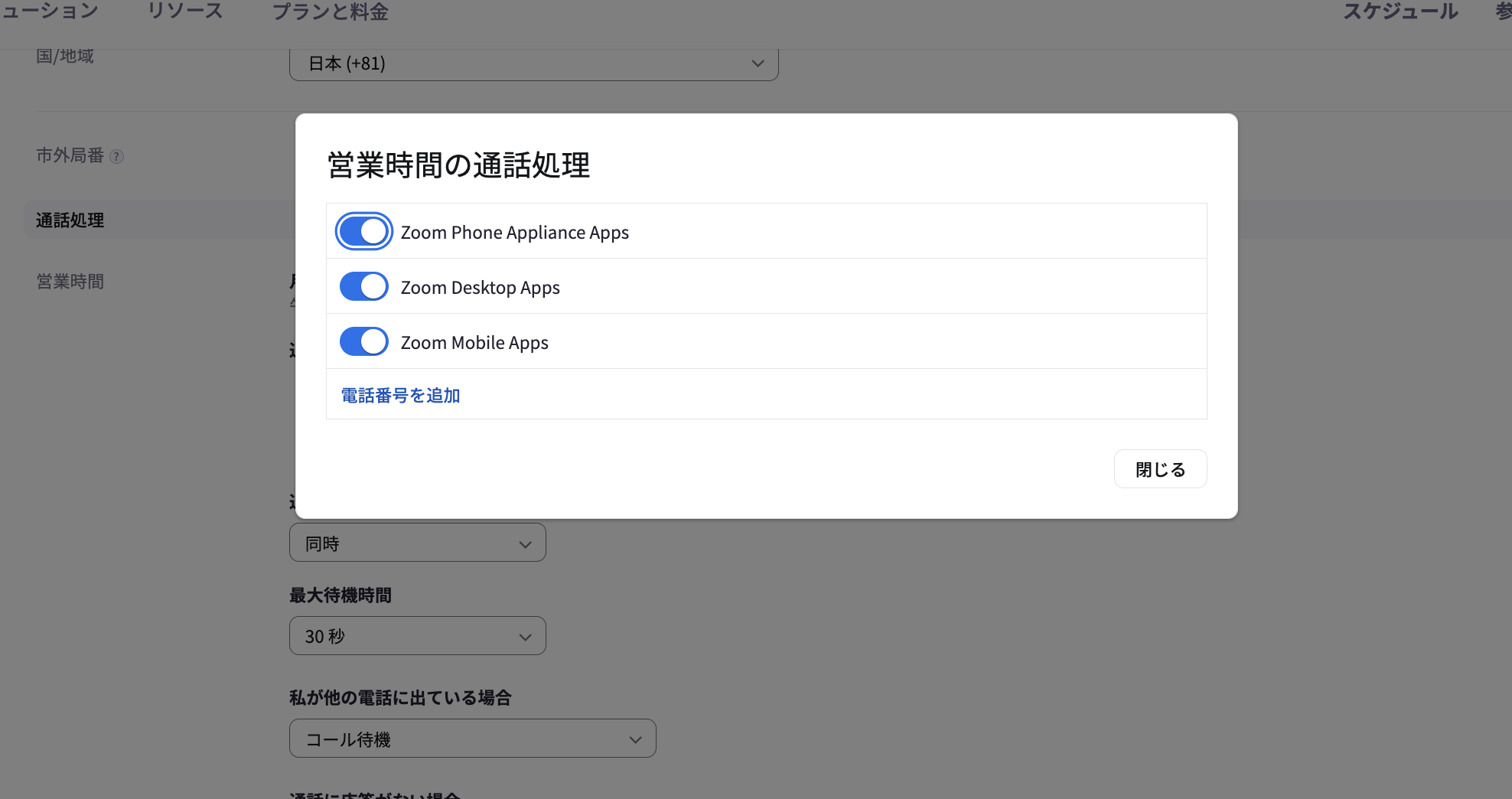The width and height of the screenshot is (1512, 799).
Task: Turn off Zoom Mobile Apps switch
Action: 364,341
